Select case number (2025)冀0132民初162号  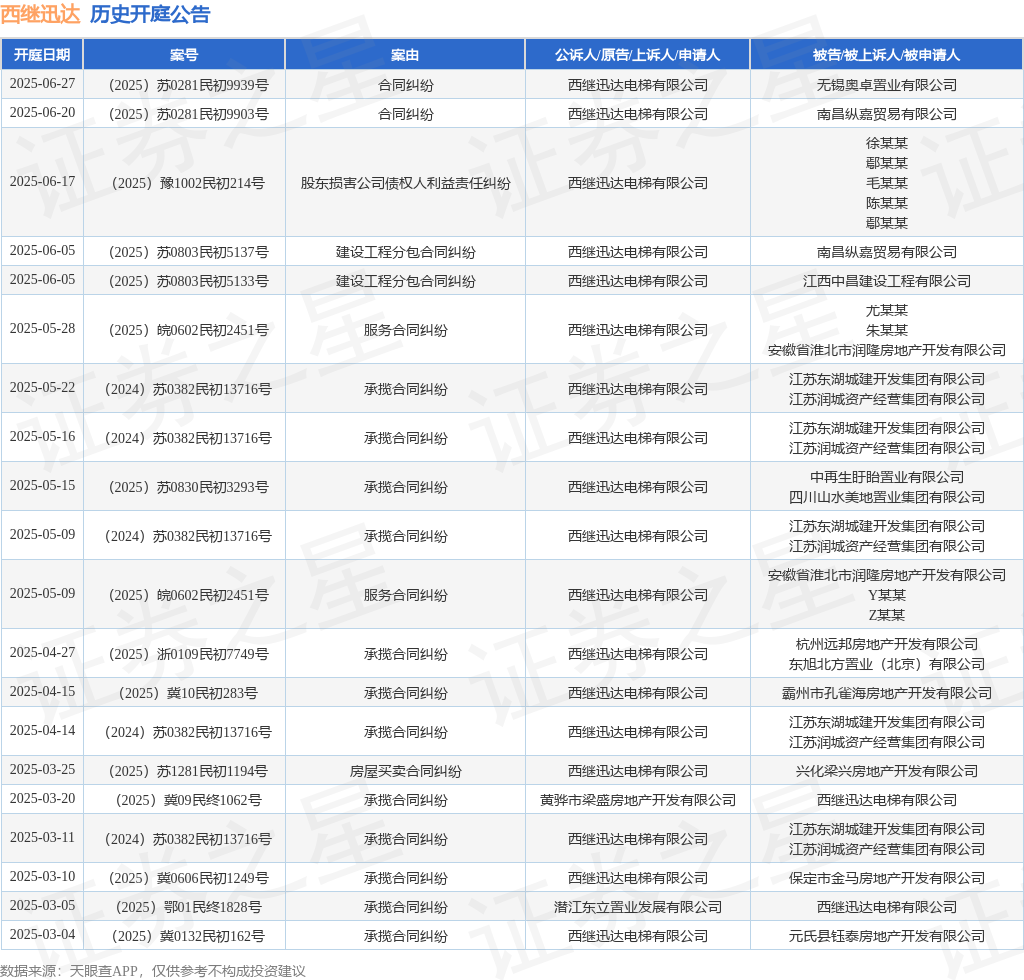(x=188, y=936)
